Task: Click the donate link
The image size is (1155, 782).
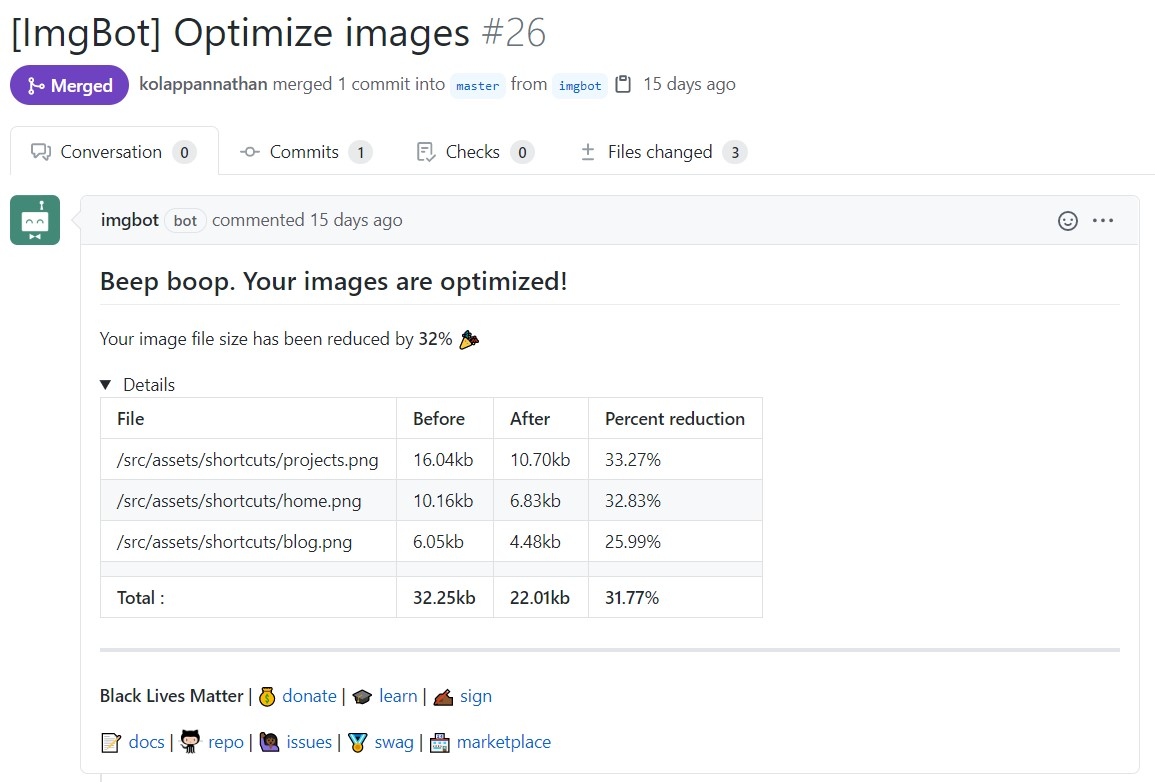Action: click(x=309, y=696)
